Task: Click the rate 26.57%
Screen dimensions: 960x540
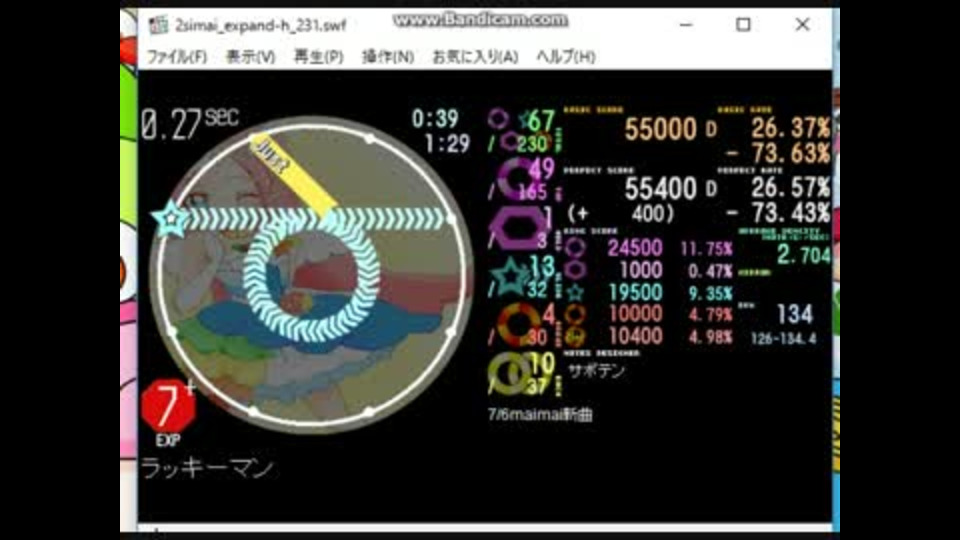Action: pyautogui.click(x=790, y=187)
